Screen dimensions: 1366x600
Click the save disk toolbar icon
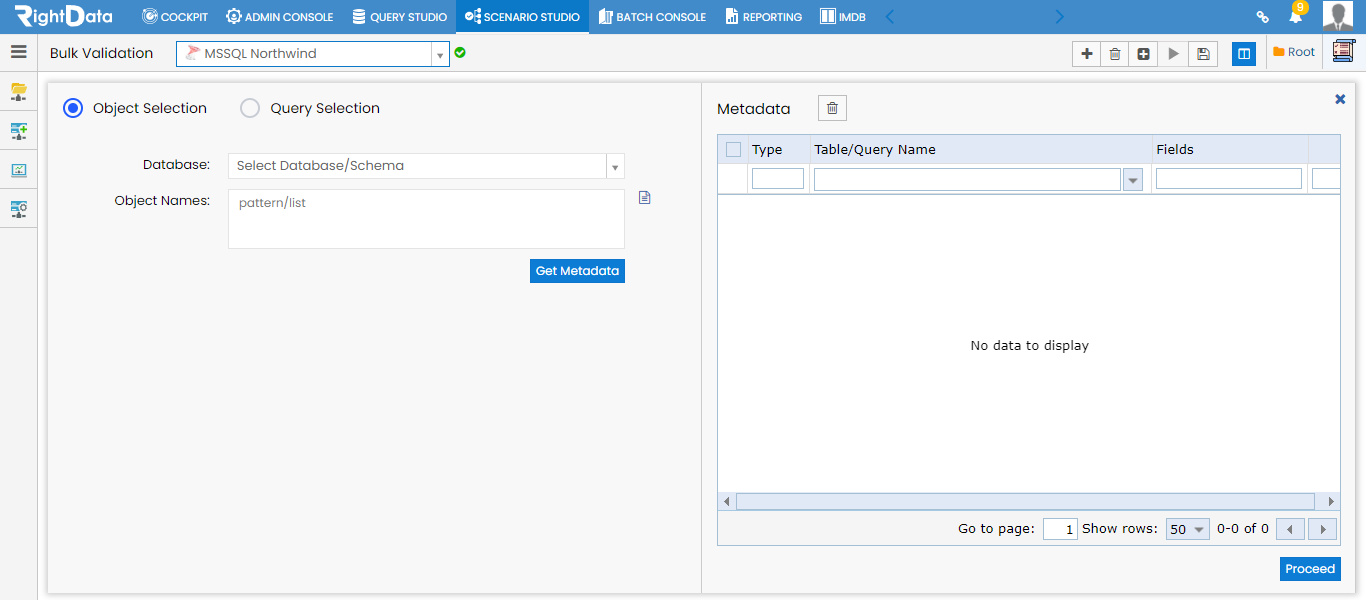[1203, 54]
